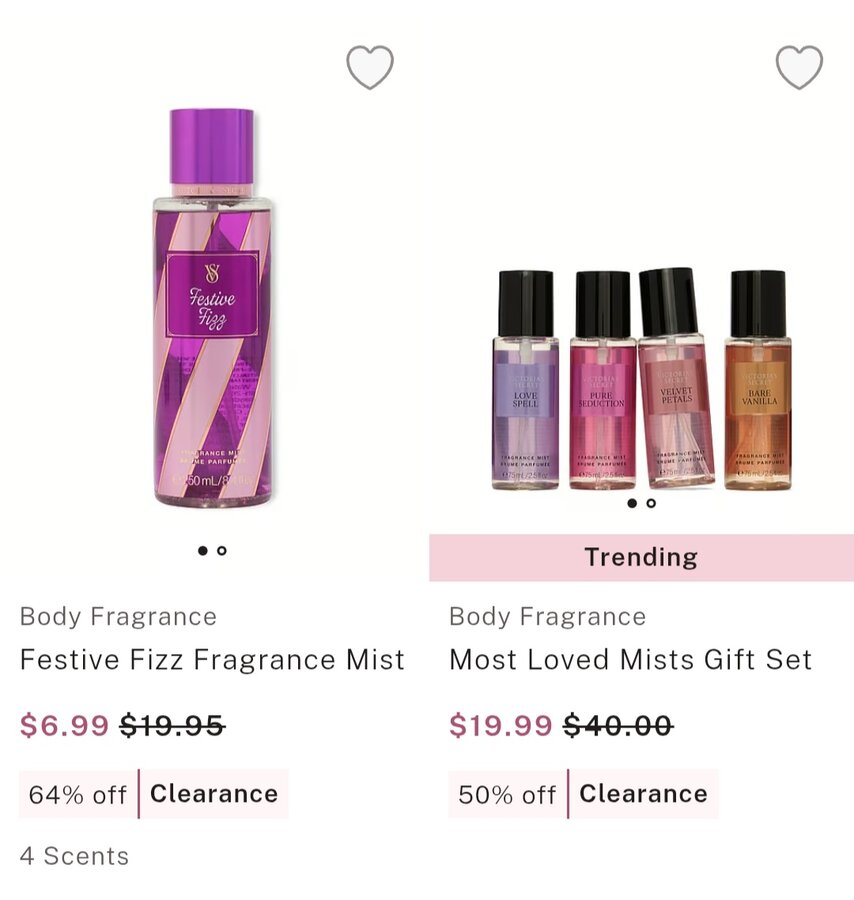
Task: Show second image dot for Festive Fizz
Action: tap(222, 550)
